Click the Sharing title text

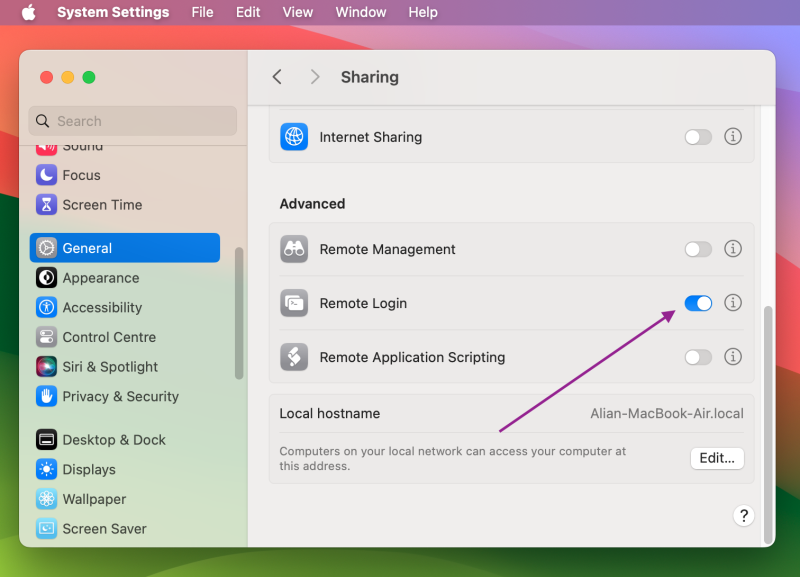[370, 77]
